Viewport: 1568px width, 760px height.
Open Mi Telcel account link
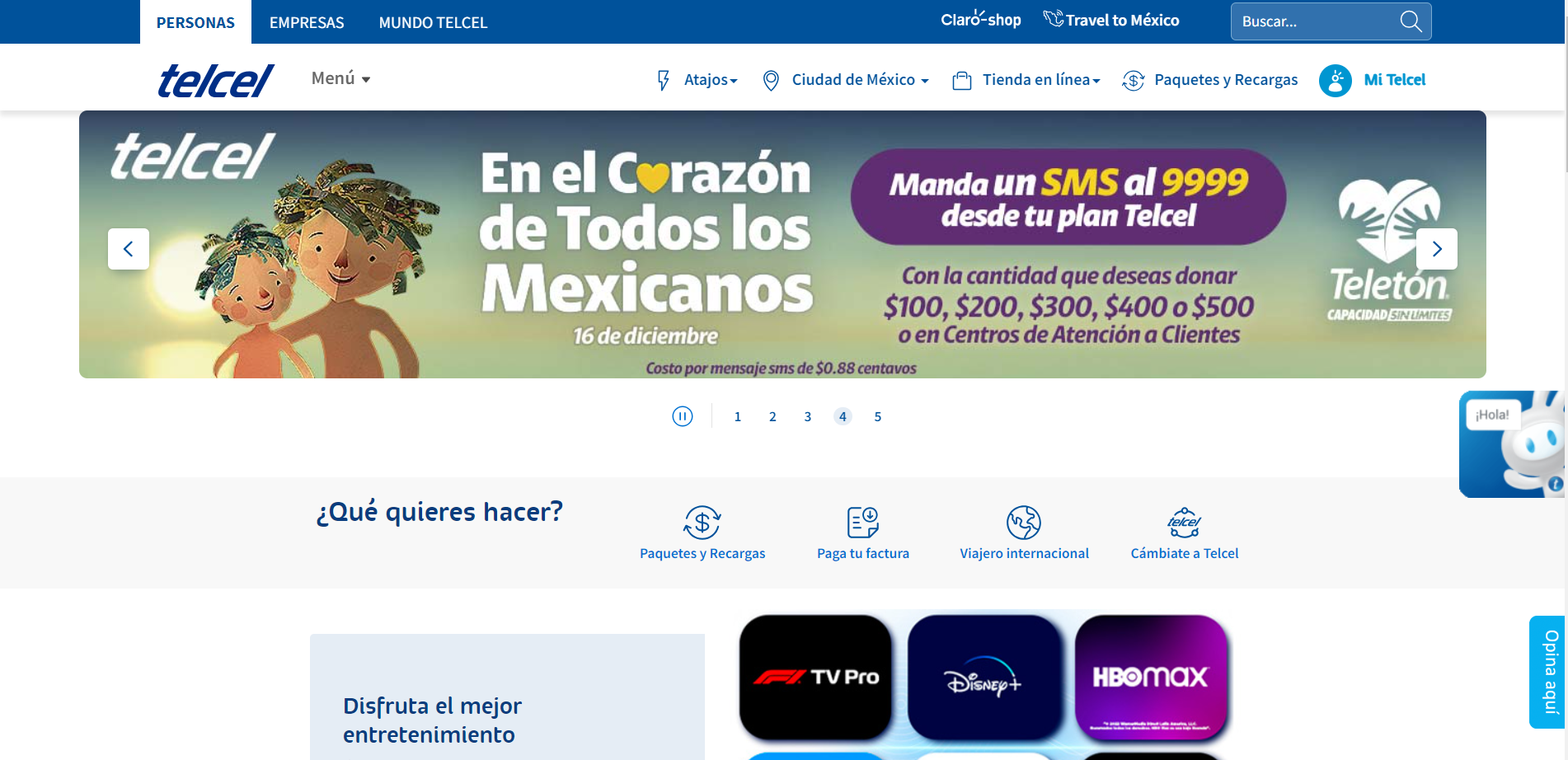coord(1394,80)
